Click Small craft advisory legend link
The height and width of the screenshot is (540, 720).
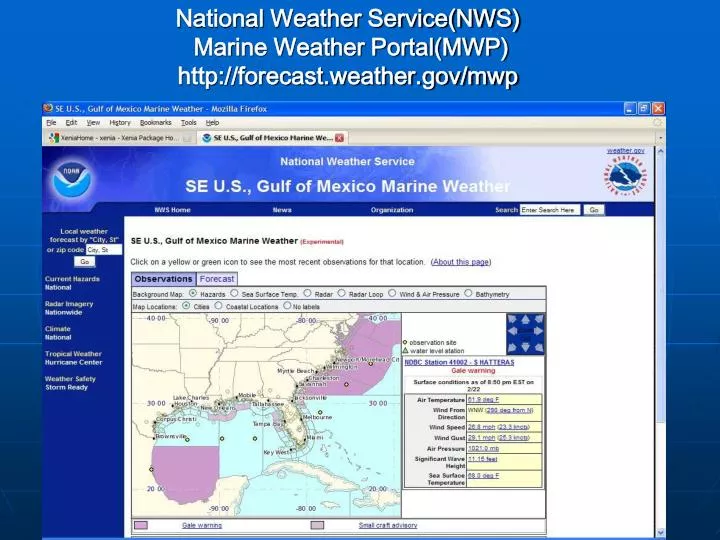(x=388, y=525)
